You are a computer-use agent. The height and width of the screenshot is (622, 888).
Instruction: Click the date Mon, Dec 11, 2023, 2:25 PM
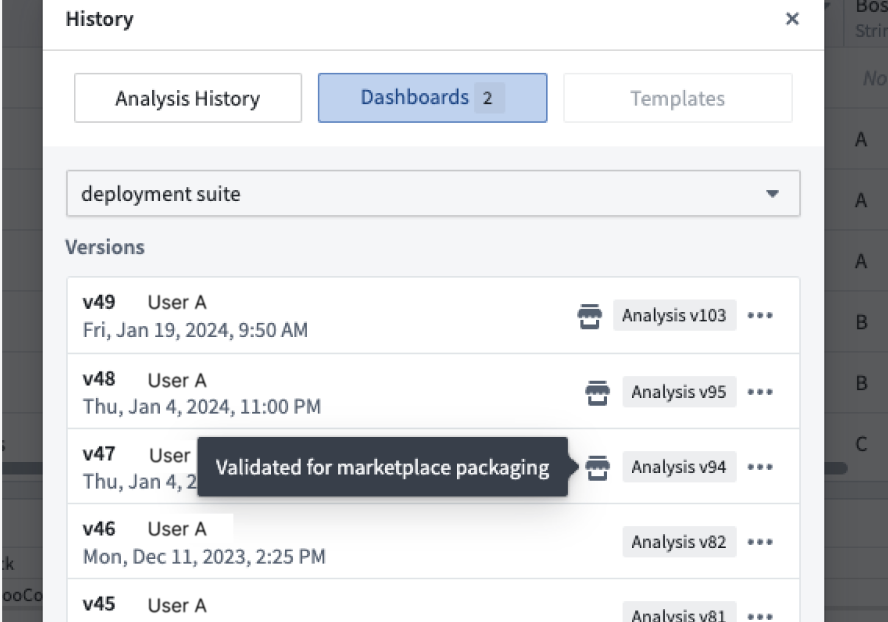(204, 556)
